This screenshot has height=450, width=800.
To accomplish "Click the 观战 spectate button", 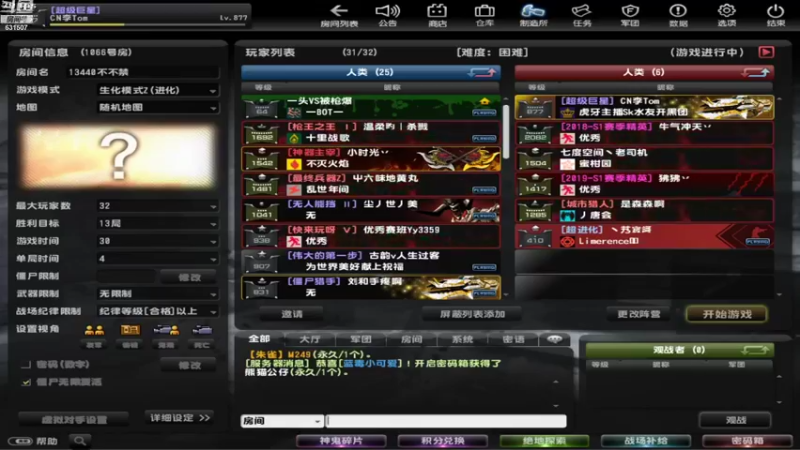I will tap(735, 420).
